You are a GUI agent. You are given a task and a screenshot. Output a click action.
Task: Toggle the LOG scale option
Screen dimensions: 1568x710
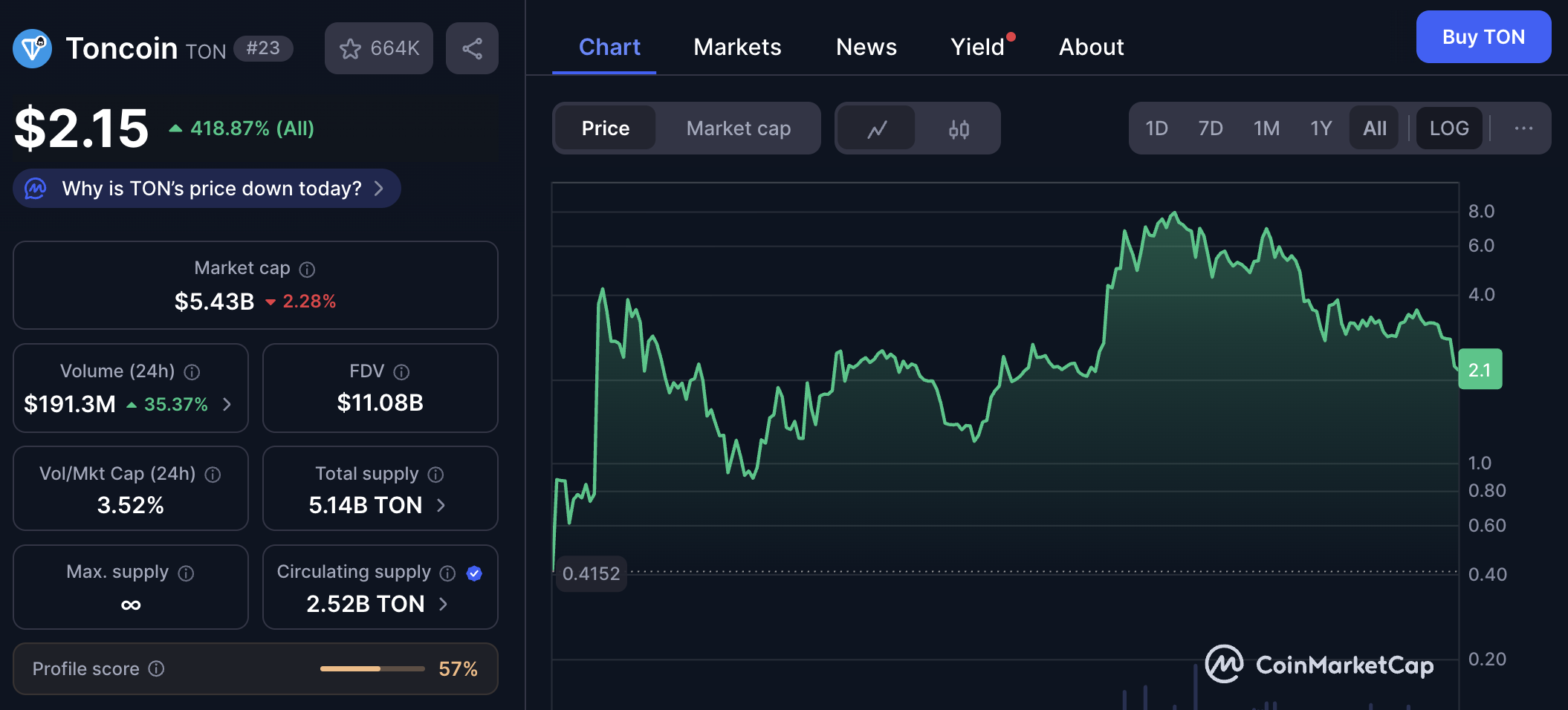pos(1448,128)
